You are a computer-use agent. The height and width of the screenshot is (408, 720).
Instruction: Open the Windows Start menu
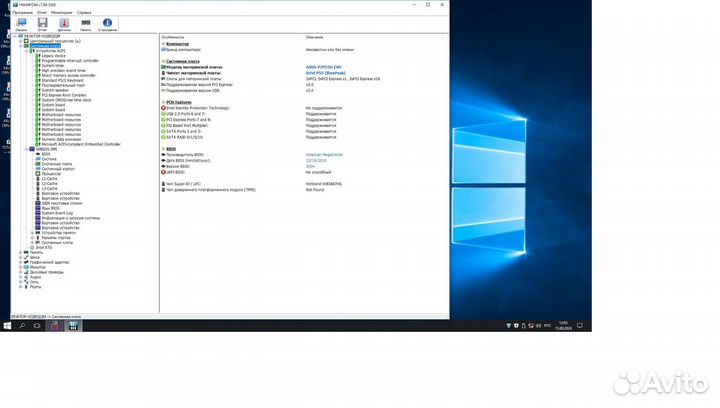(x=7, y=326)
